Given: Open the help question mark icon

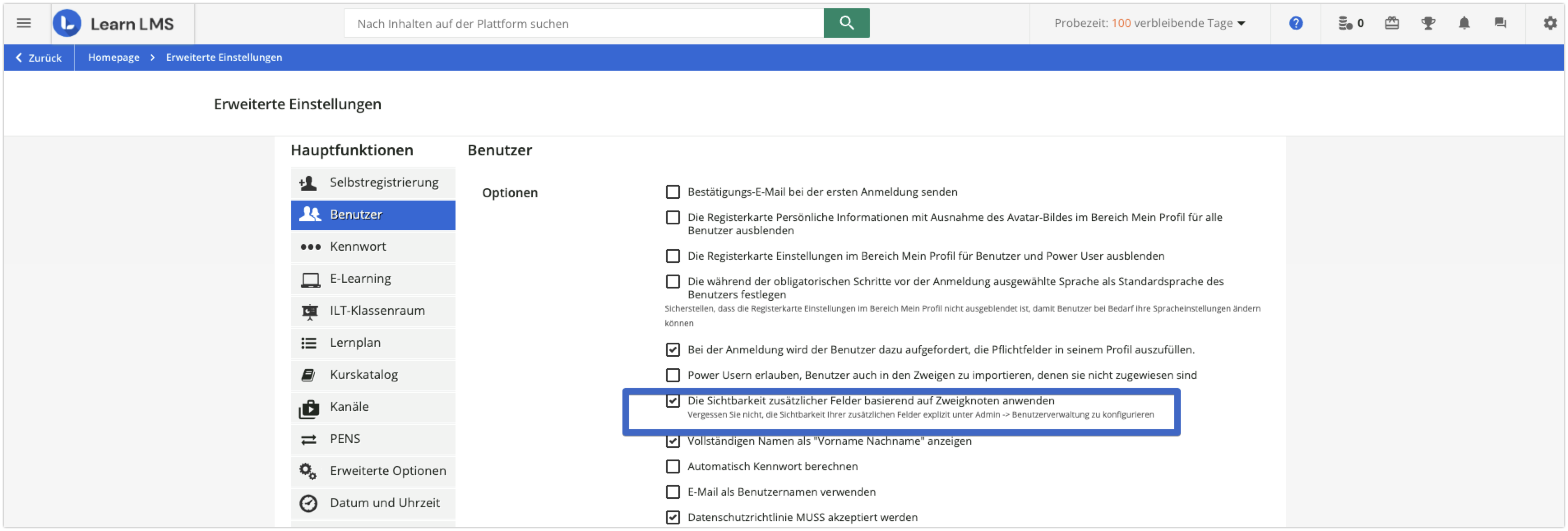Looking at the screenshot, I should click(x=1295, y=23).
